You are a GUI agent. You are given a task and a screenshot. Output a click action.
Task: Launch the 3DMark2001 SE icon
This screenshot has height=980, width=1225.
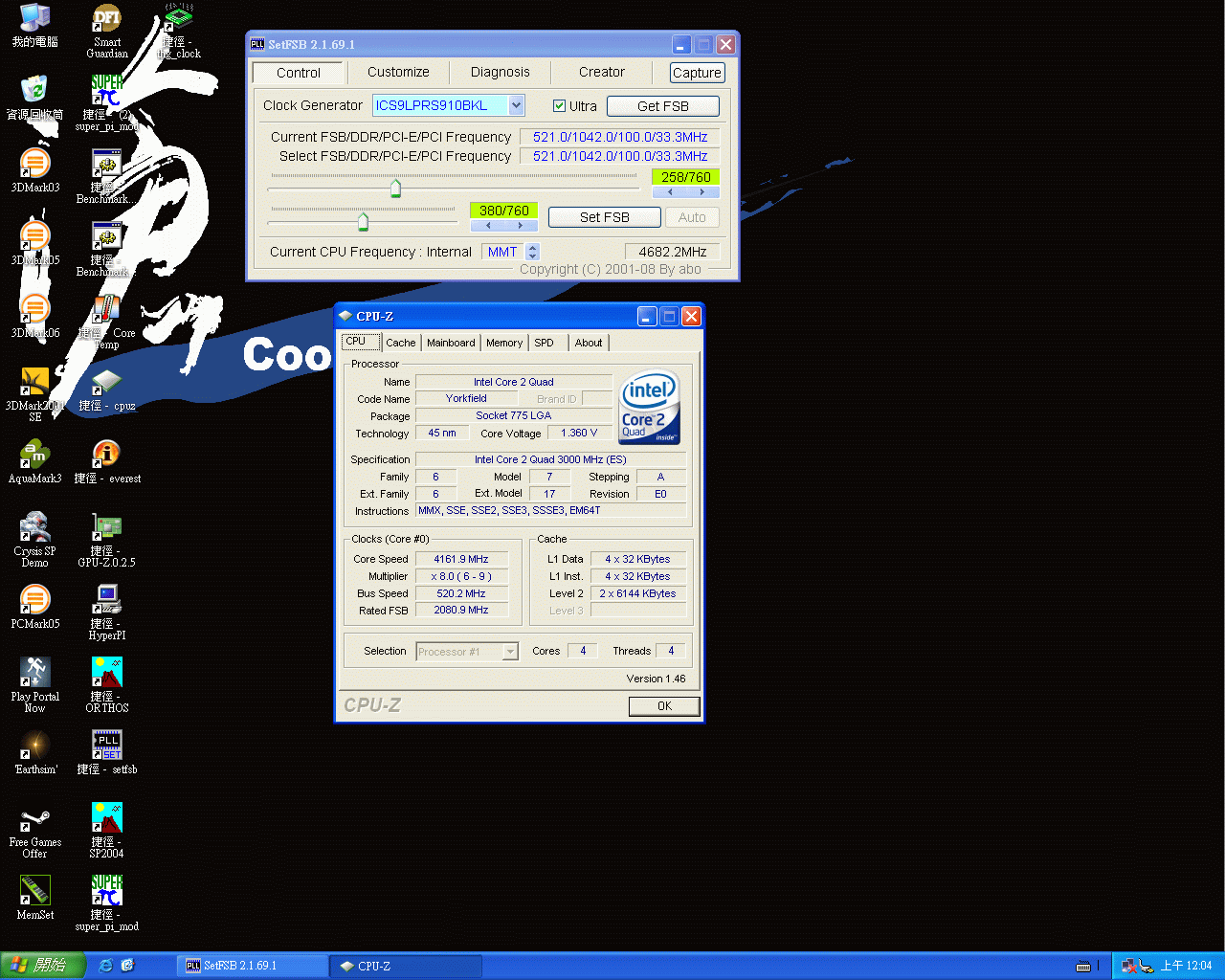coord(35,394)
